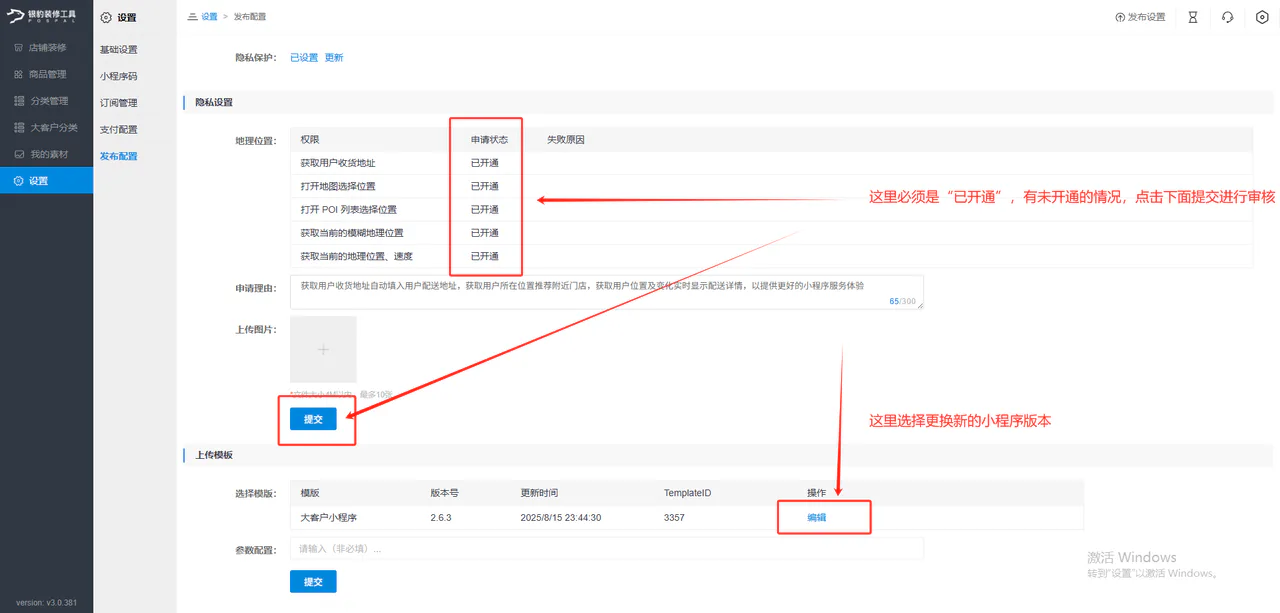Click 已开通 status for 获取当前的模糊地理位置
Screen dimensions: 1280x613
point(485,233)
